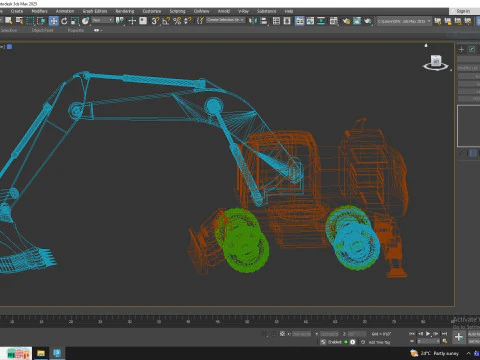Open Graph Editors menu
Viewport: 480px width, 360px height.
pyautogui.click(x=95, y=11)
